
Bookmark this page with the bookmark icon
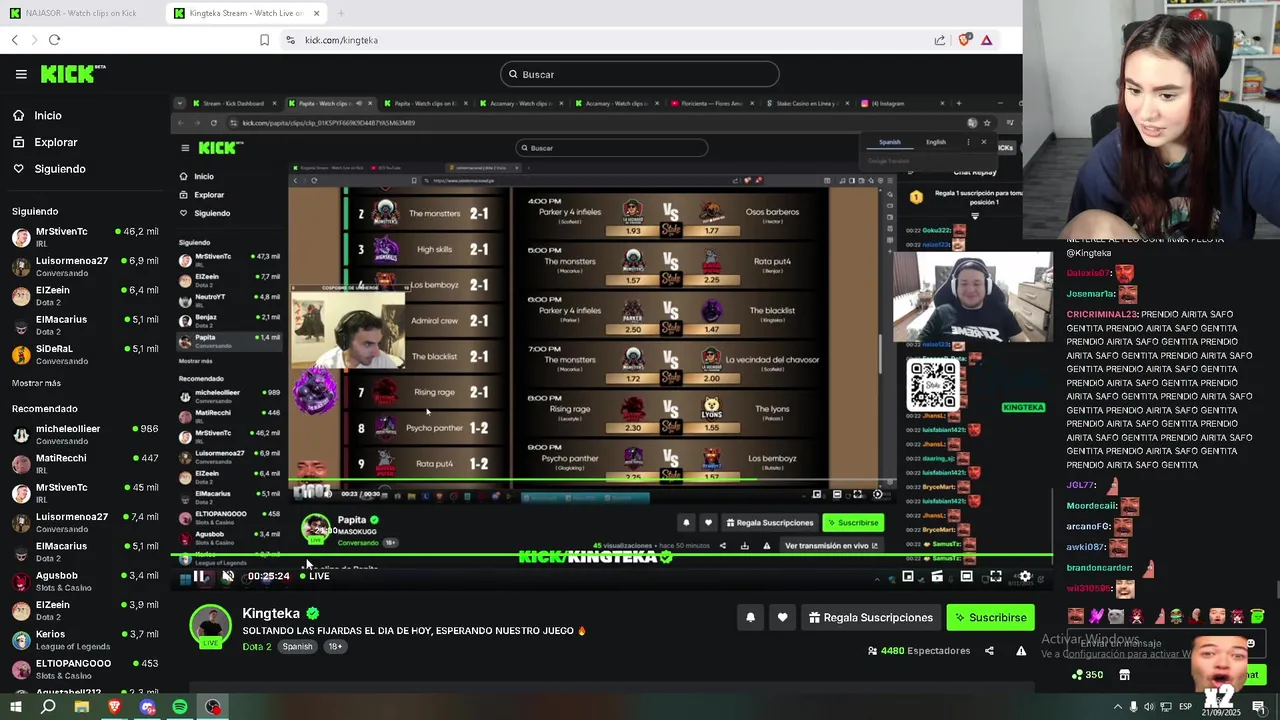264,40
